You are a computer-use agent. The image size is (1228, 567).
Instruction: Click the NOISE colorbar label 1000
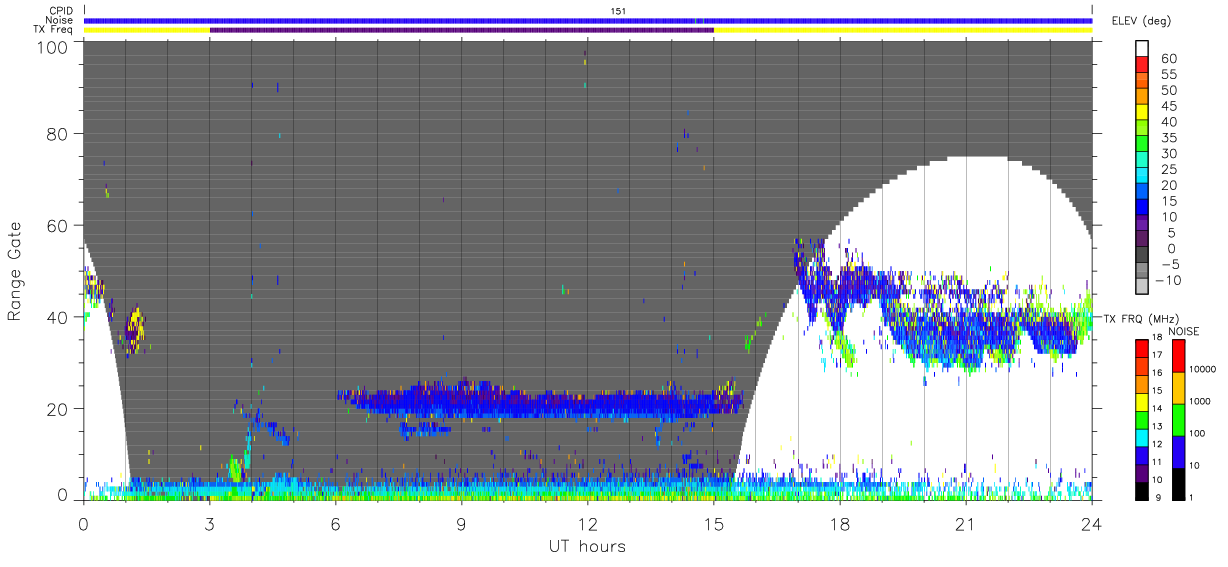click(x=1199, y=402)
